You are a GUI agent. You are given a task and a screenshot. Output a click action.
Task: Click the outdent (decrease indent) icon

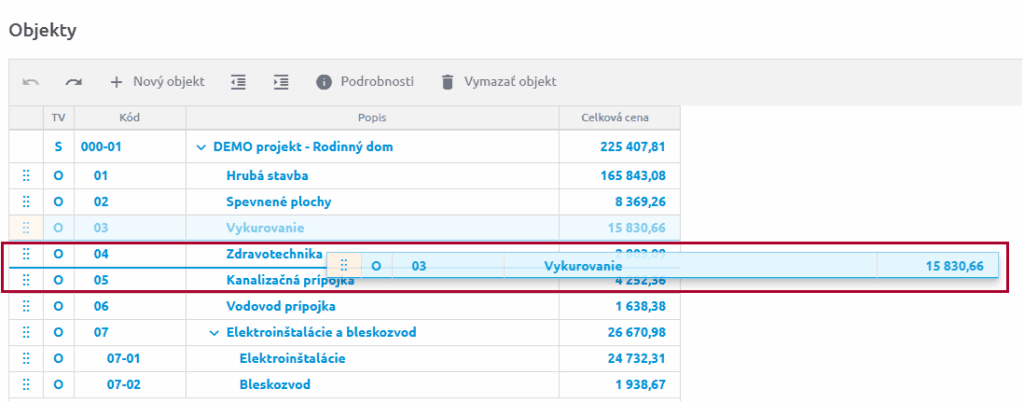point(238,82)
